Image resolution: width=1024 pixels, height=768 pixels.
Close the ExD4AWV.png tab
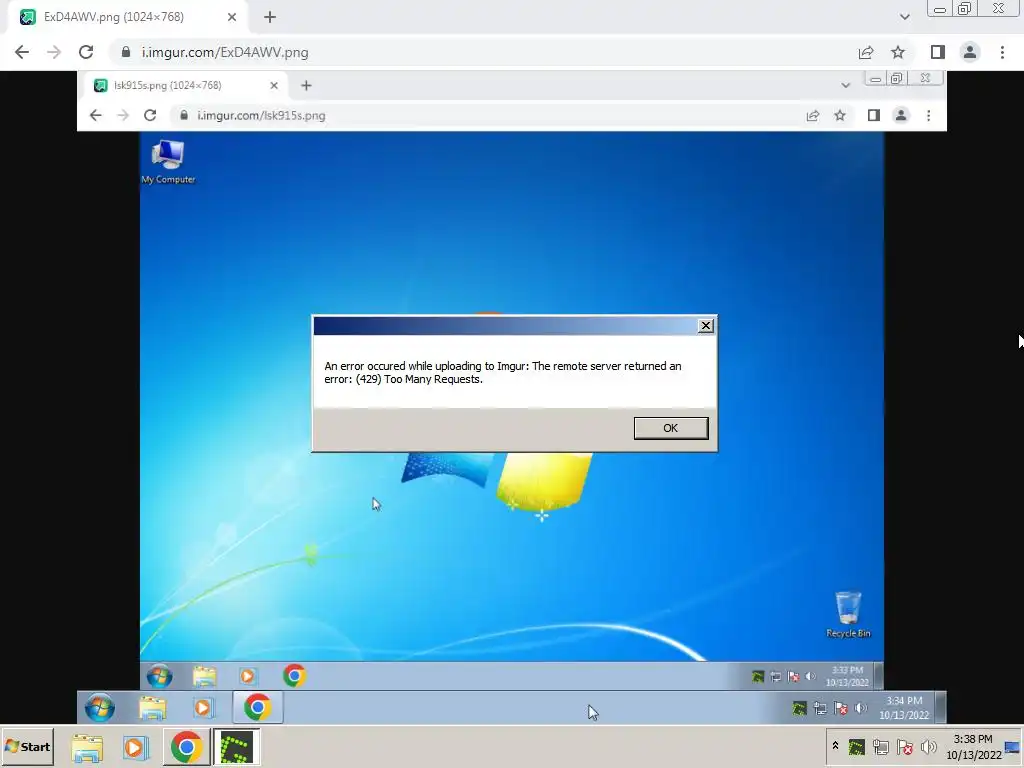tap(232, 17)
